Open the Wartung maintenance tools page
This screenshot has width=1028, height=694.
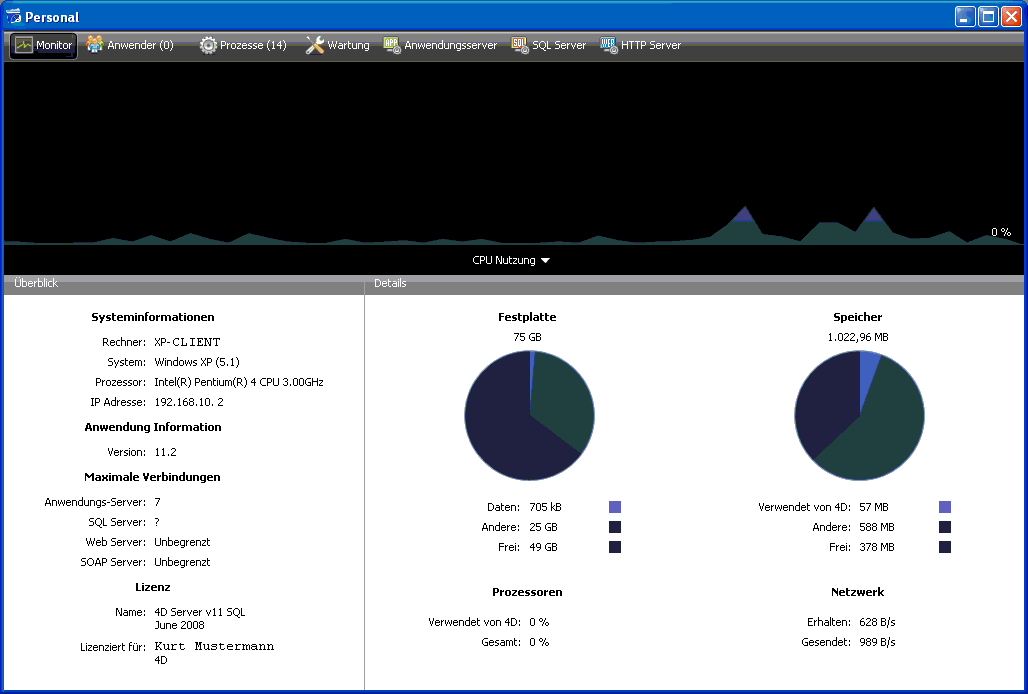pyautogui.click(x=337, y=45)
